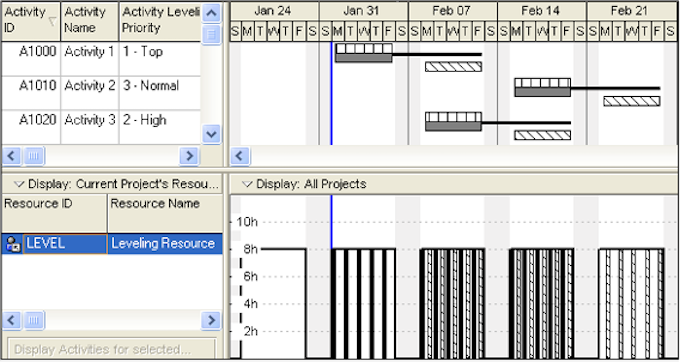The height and width of the screenshot is (362, 680).
Task: Click Activity 2's hatched leveled bar
Action: point(632,101)
